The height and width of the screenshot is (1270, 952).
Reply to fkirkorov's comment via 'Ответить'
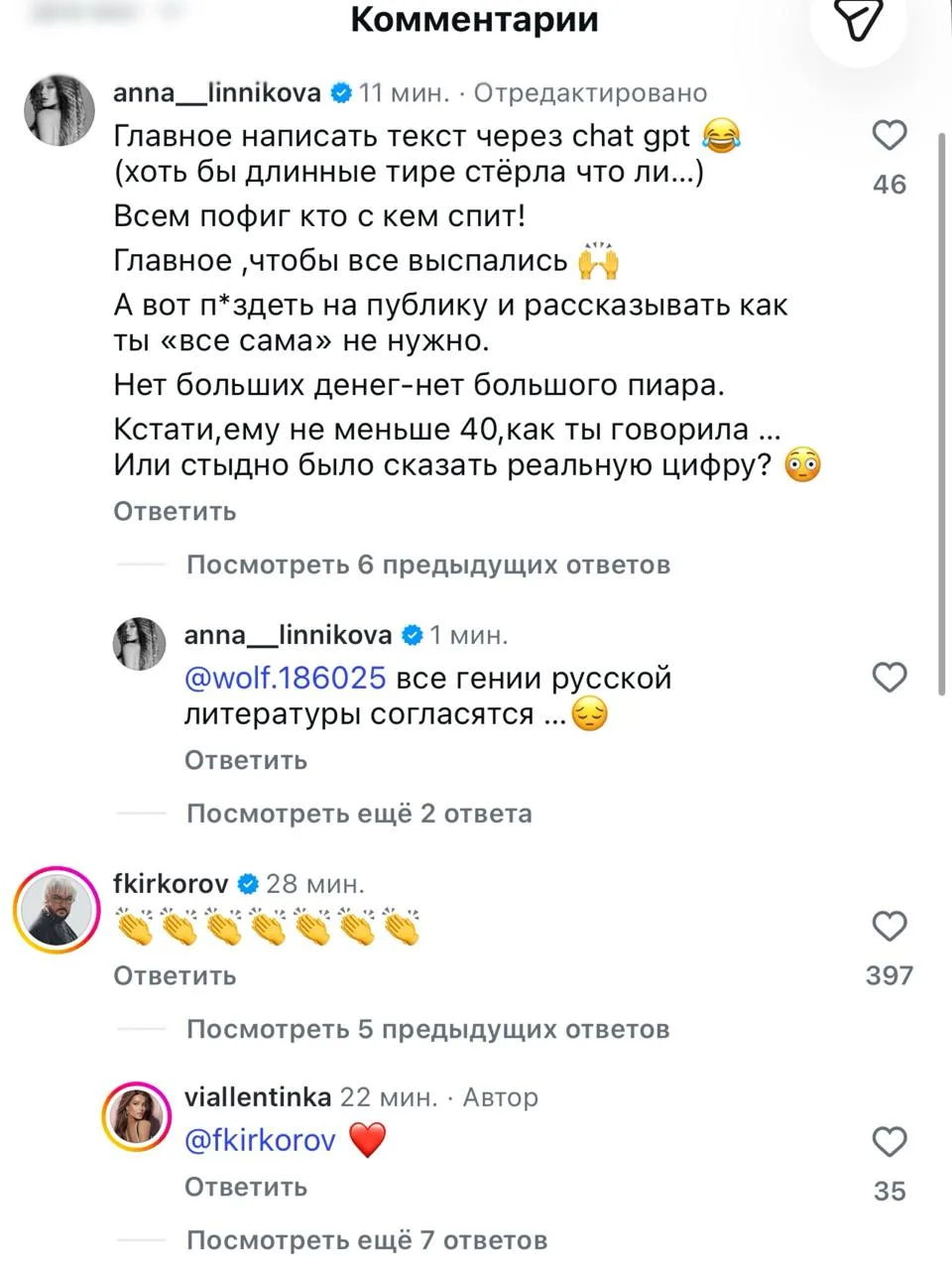click(x=175, y=975)
